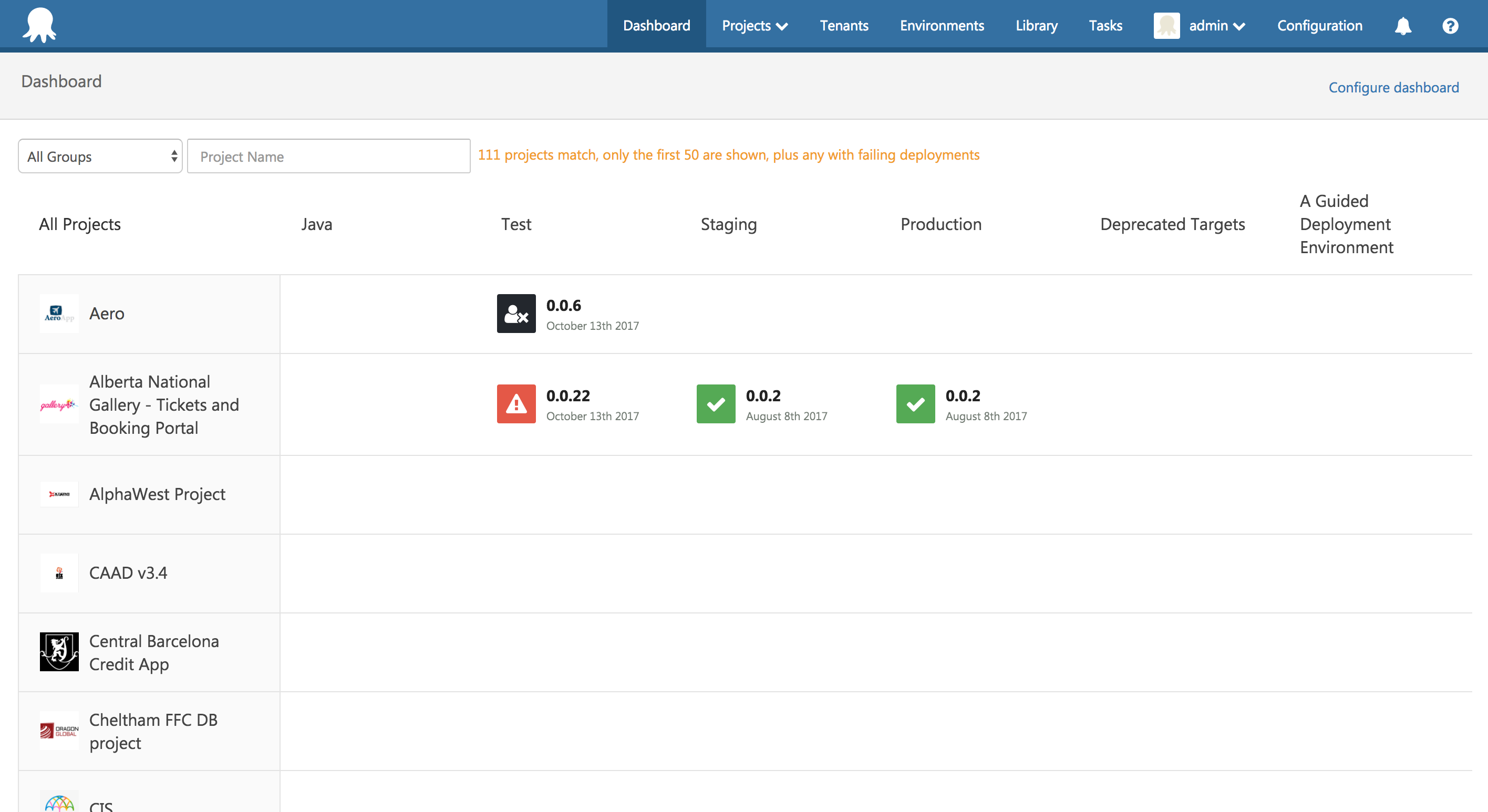The image size is (1488, 812).
Task: Click the Aero project logo thumbnail
Action: (58, 314)
